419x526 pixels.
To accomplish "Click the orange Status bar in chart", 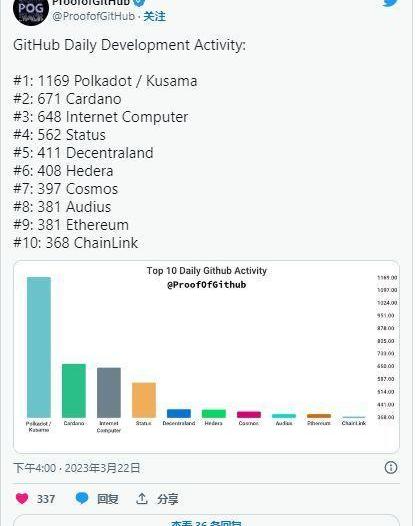I will click(144, 400).
